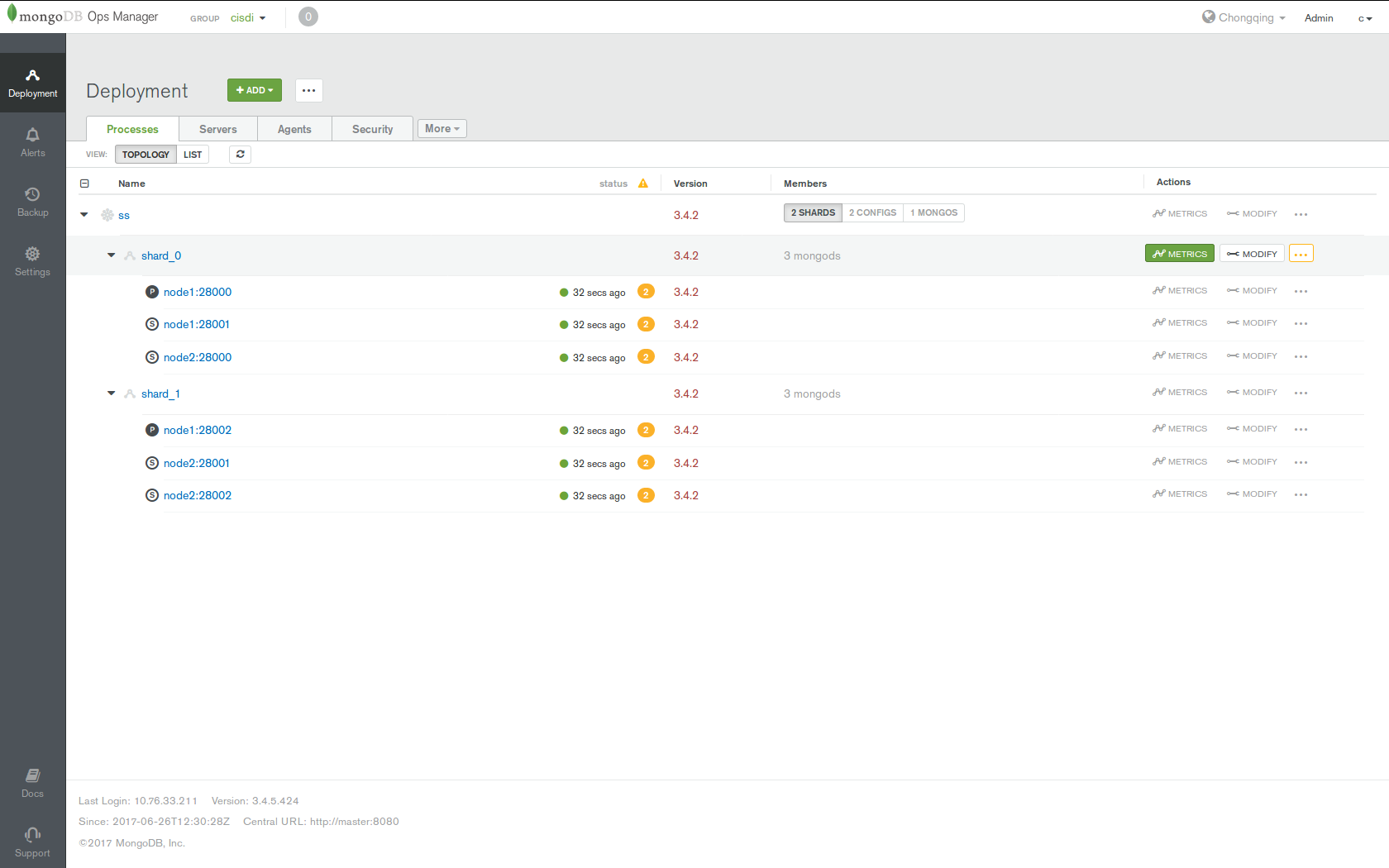The image size is (1389, 868).
Task: Open the node2:28001 process link
Action: point(197,463)
